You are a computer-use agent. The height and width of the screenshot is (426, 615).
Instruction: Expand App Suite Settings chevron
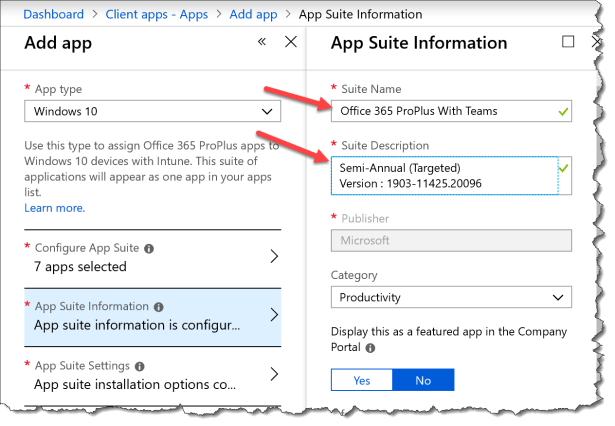point(275,374)
